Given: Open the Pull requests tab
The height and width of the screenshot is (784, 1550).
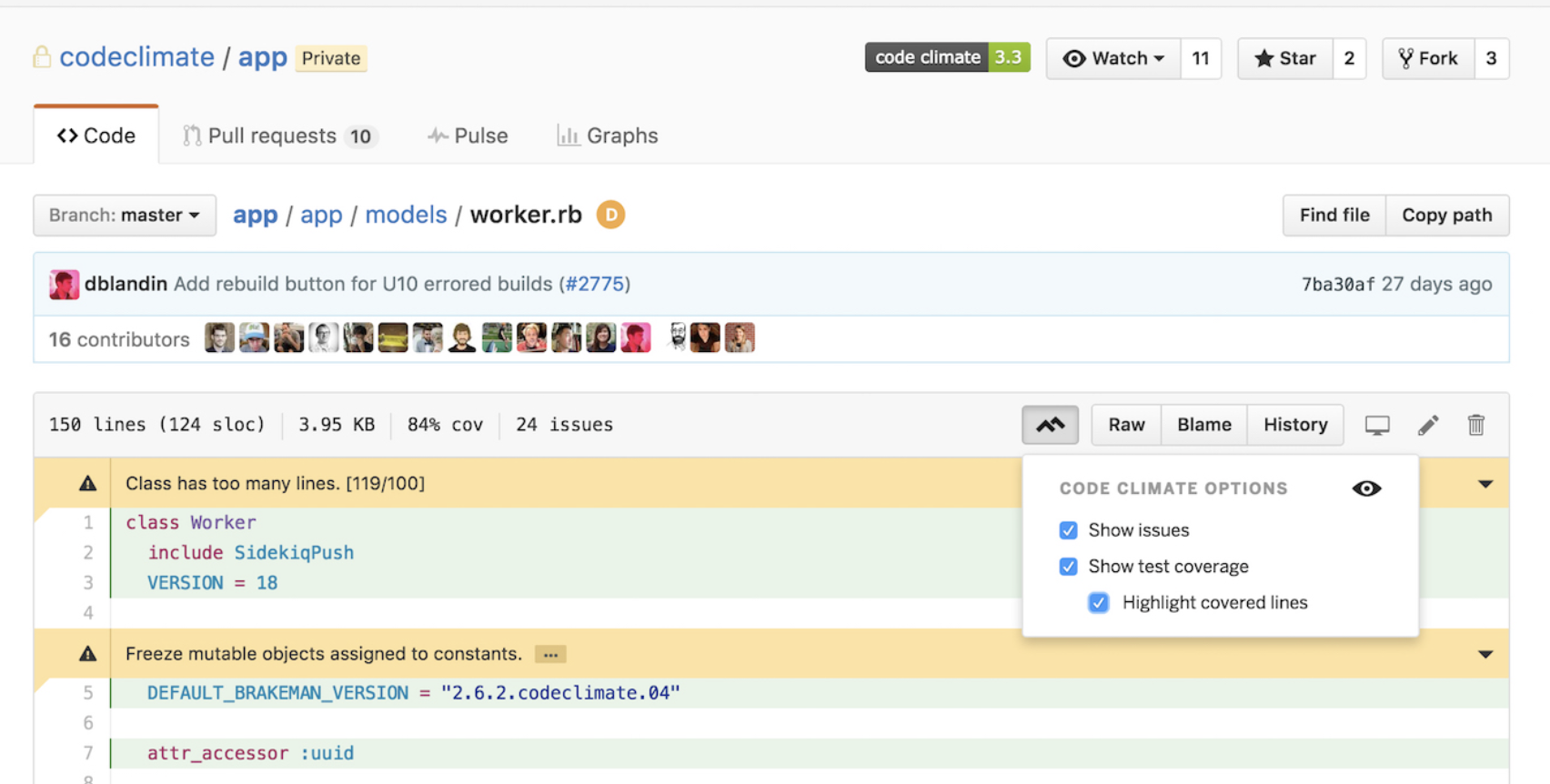Looking at the screenshot, I should click(x=280, y=136).
